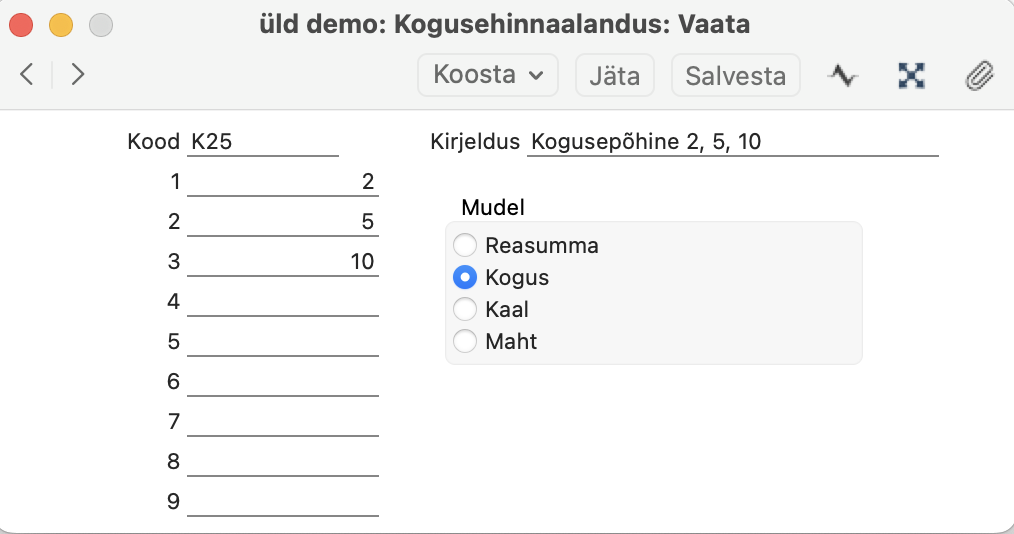Select the Kogus radio button

(465, 277)
